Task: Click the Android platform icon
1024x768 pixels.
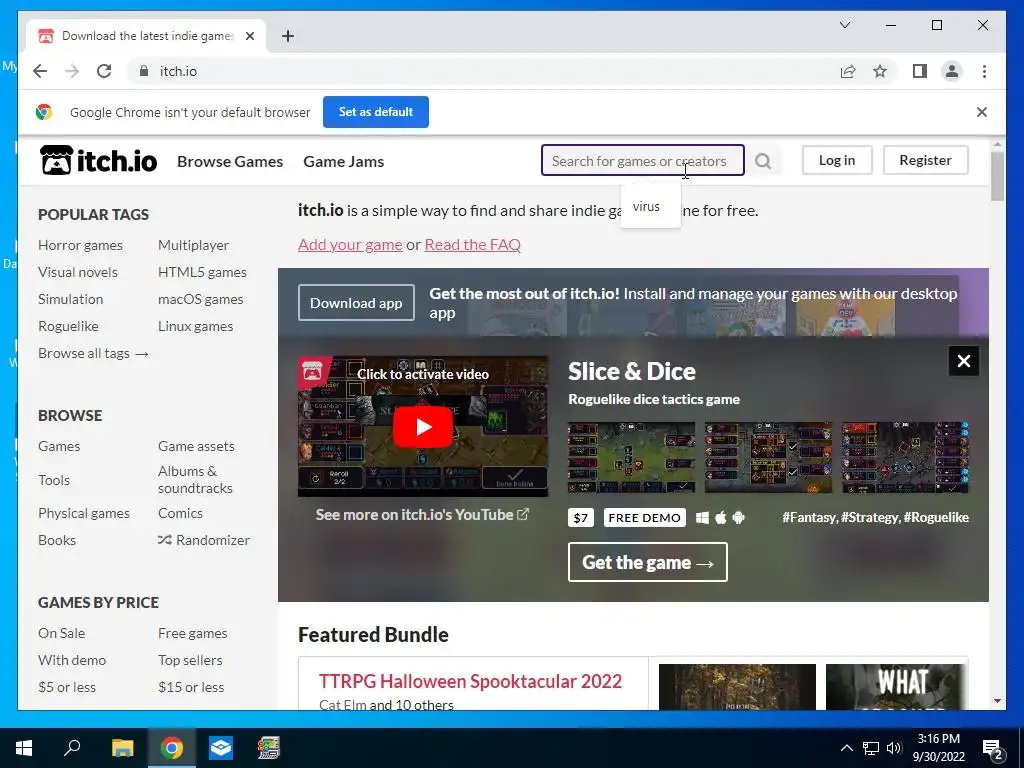Action: pyautogui.click(x=739, y=518)
